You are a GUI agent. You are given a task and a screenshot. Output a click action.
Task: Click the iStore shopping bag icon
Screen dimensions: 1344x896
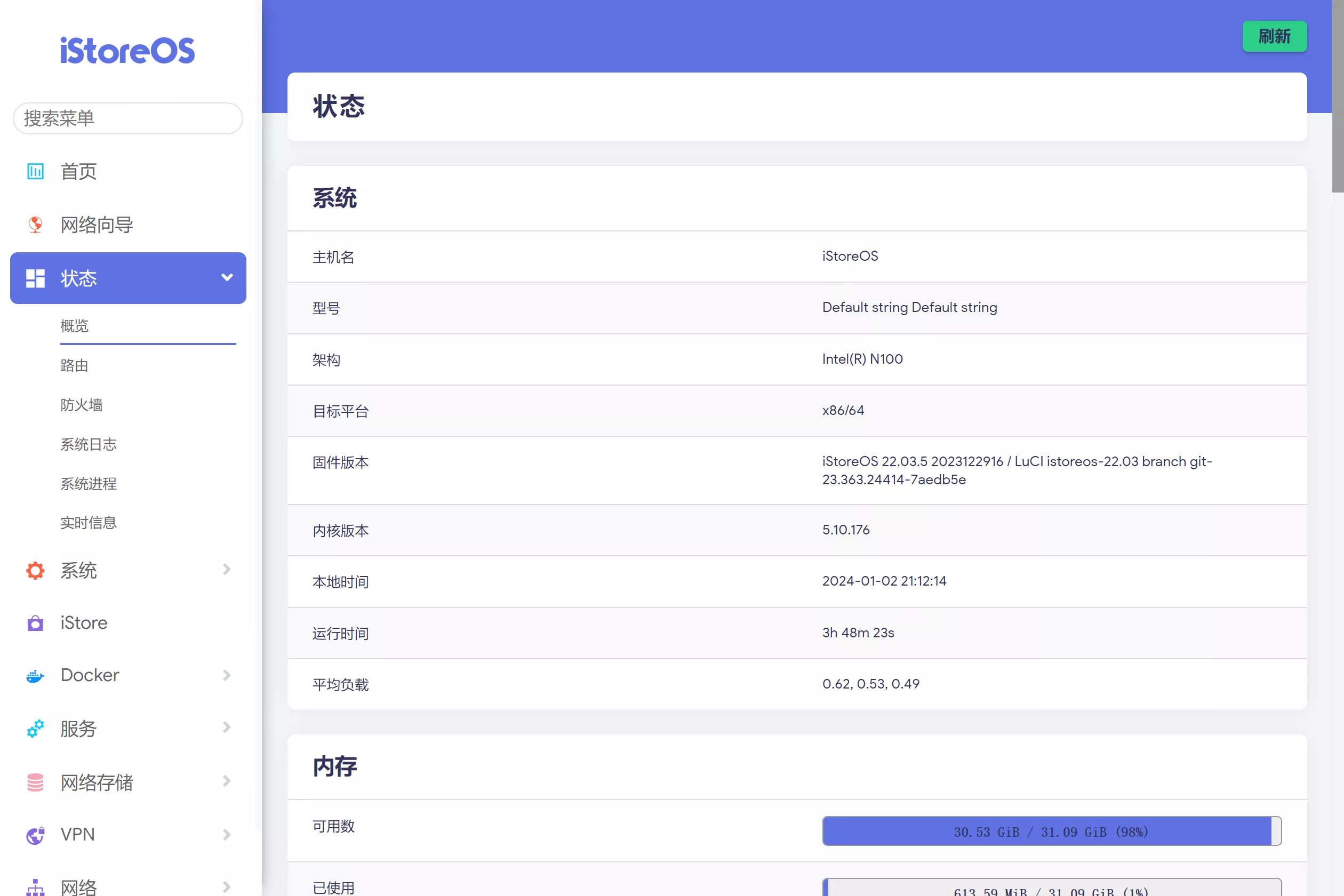tap(35, 623)
